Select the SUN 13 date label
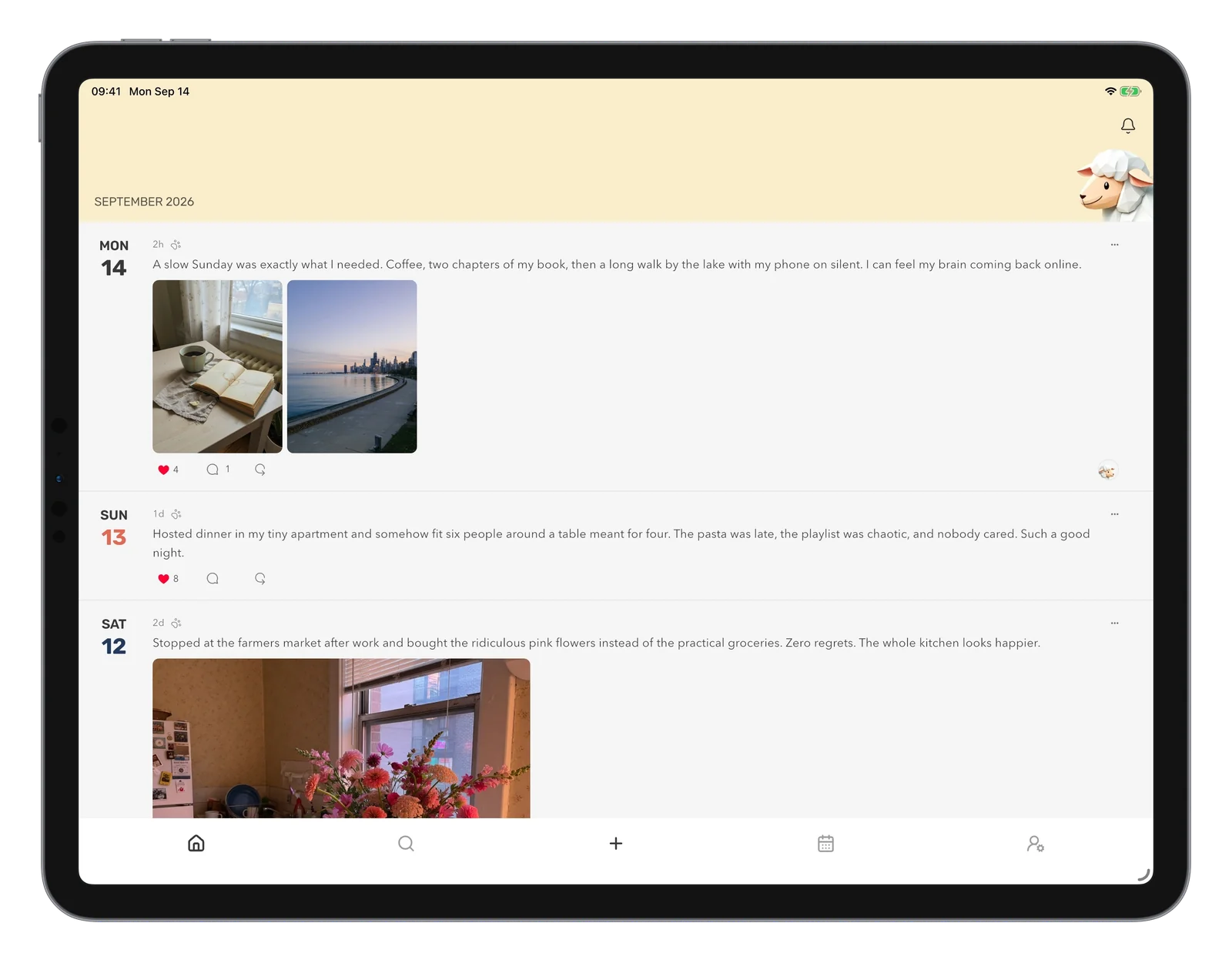Viewport: 1232px width, 963px height. [114, 527]
